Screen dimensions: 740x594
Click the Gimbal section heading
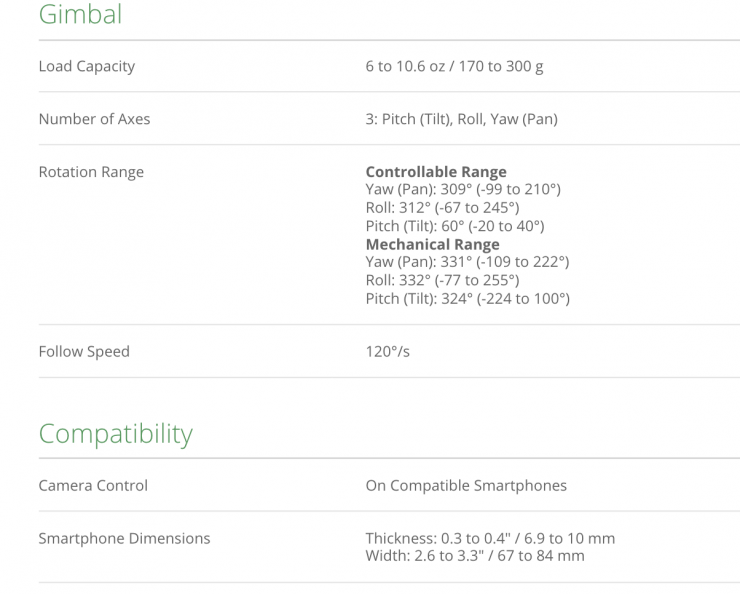click(x=80, y=15)
